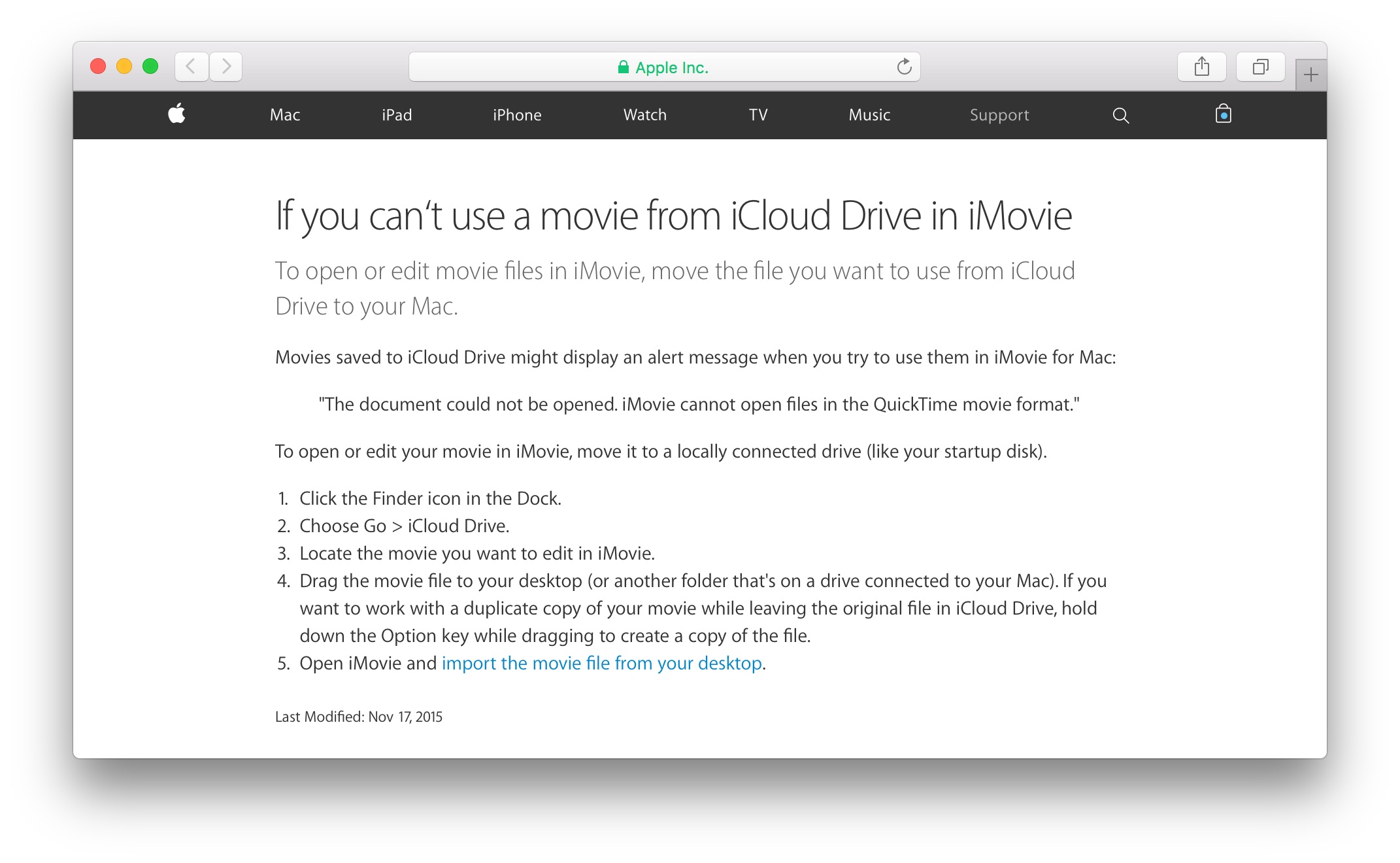The width and height of the screenshot is (1400, 863).
Task: Go back with the back arrow
Action: pos(192,67)
